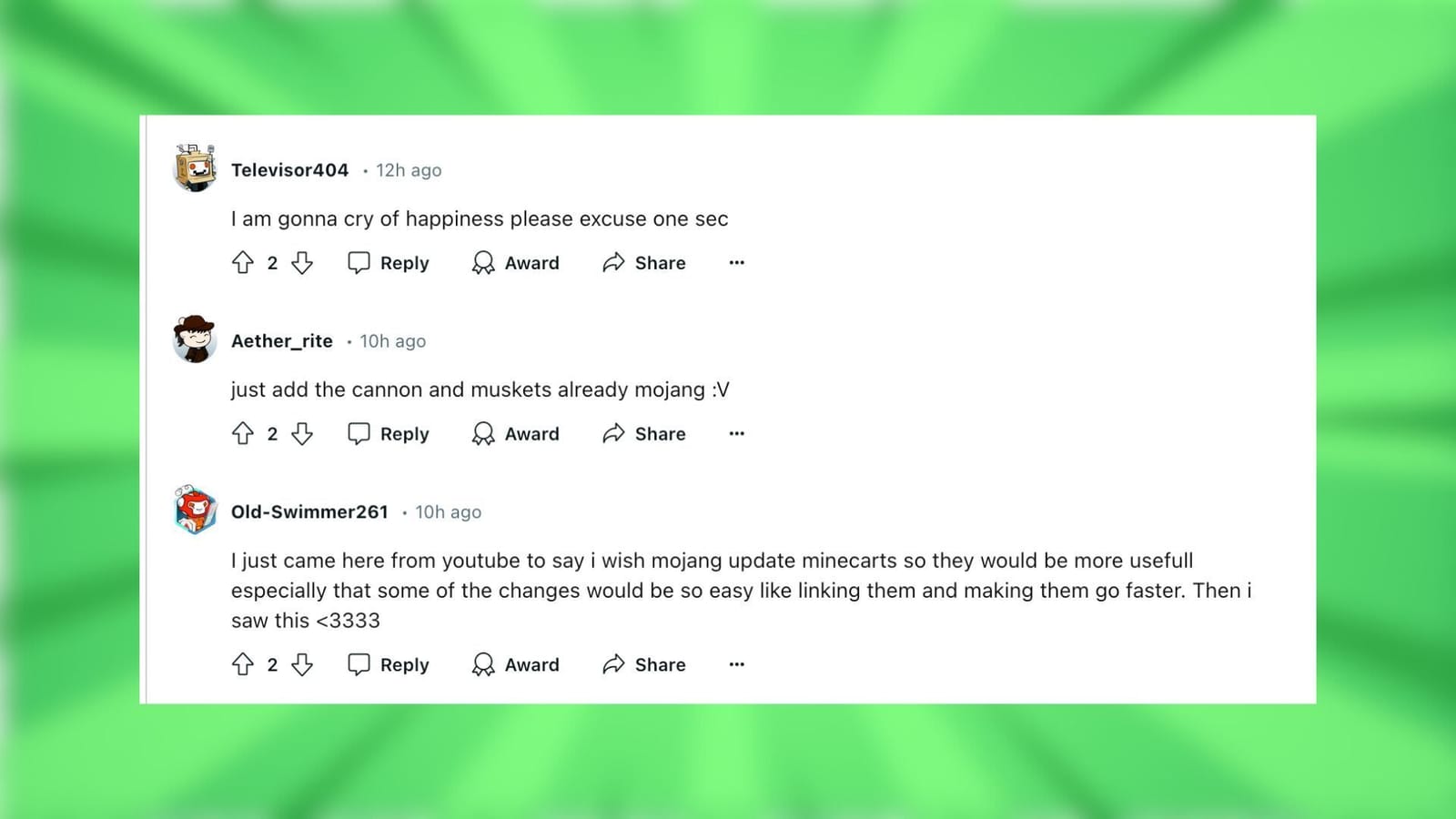The width and height of the screenshot is (1456, 819).
Task: Reply to Old-Swimmer261's comment
Action: (389, 665)
